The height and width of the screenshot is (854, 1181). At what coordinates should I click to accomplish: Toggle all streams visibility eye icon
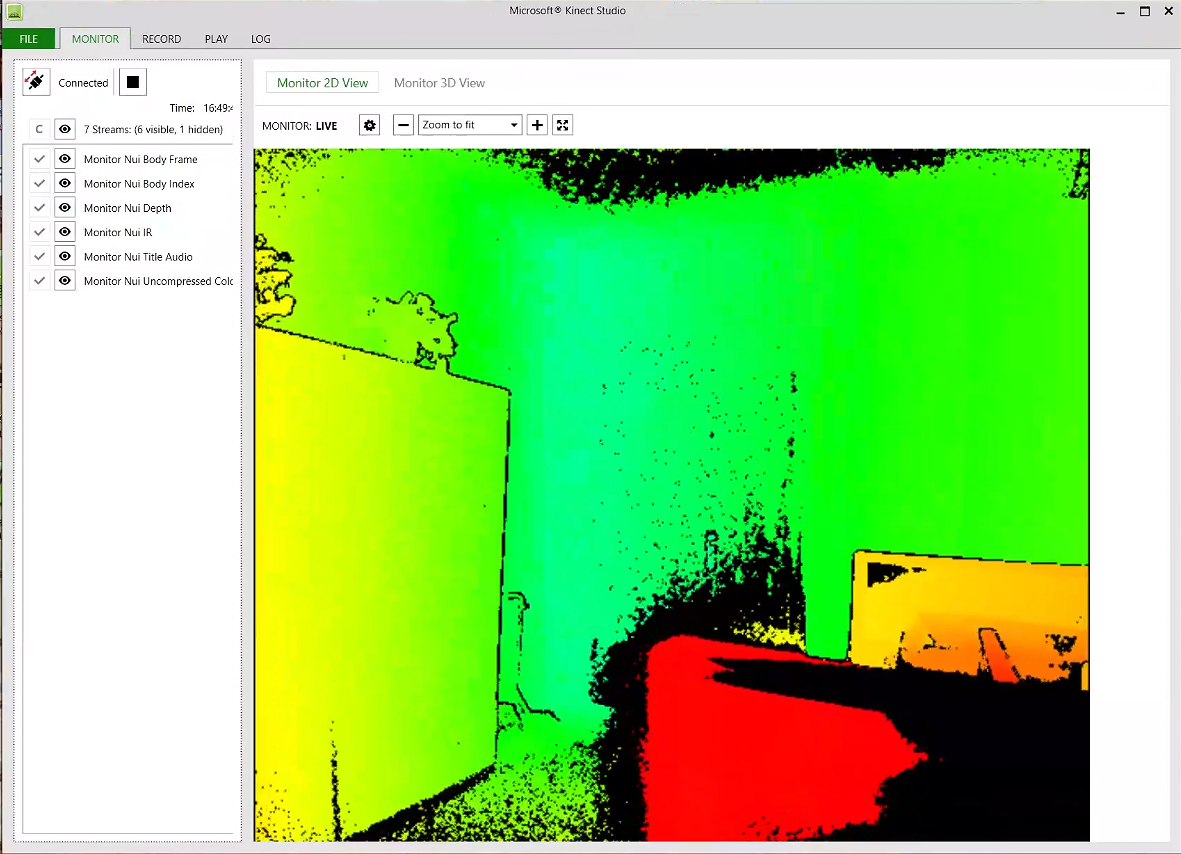coord(64,128)
